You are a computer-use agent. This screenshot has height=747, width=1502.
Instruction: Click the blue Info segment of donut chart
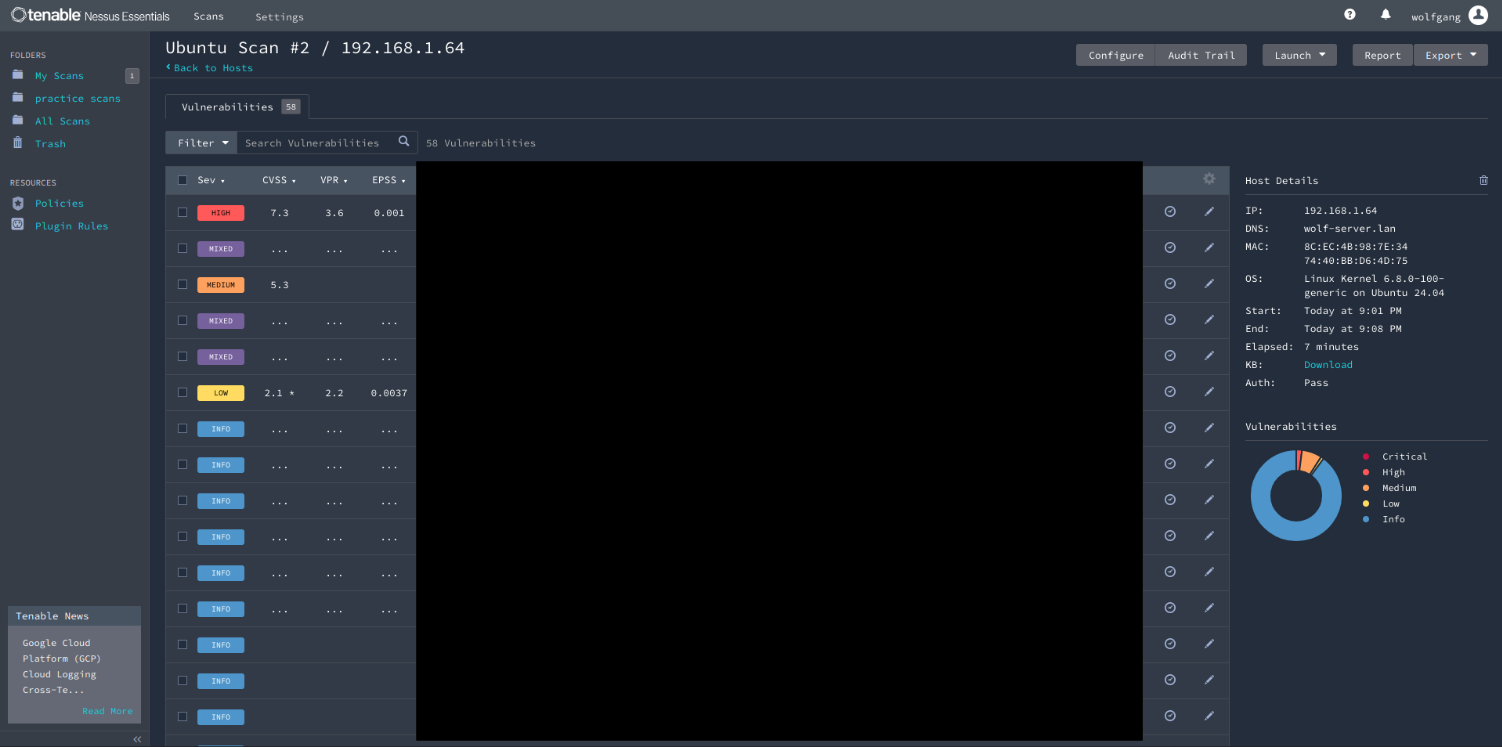click(x=1275, y=522)
